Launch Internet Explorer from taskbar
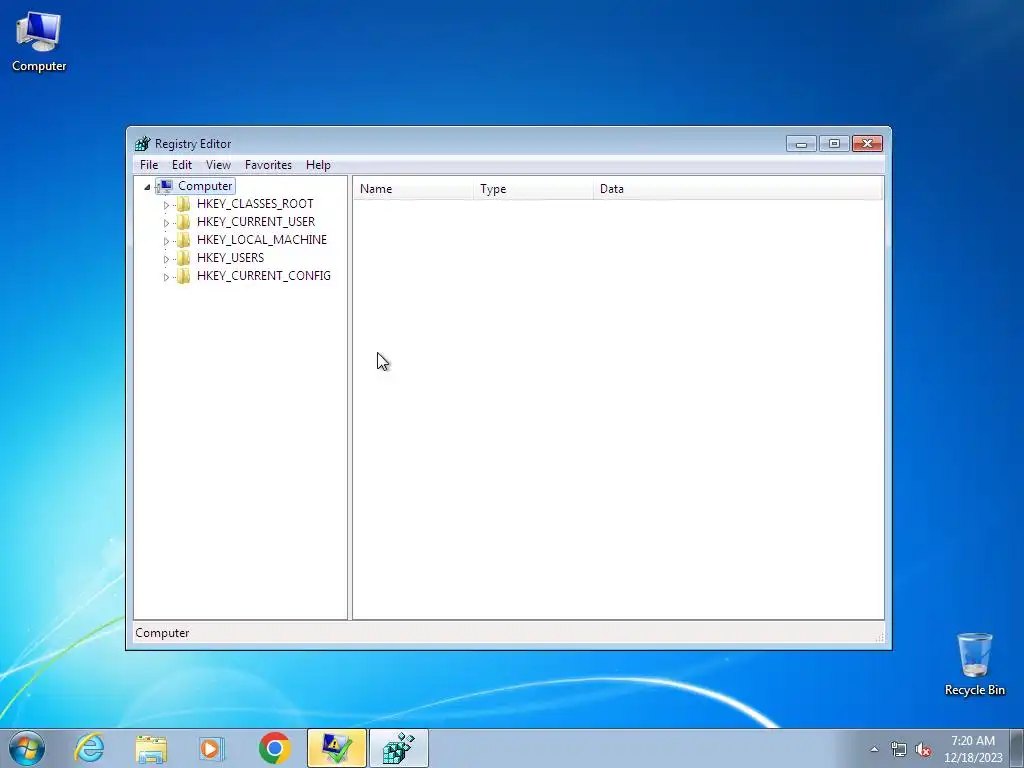Image resolution: width=1024 pixels, height=768 pixels. tap(89, 748)
